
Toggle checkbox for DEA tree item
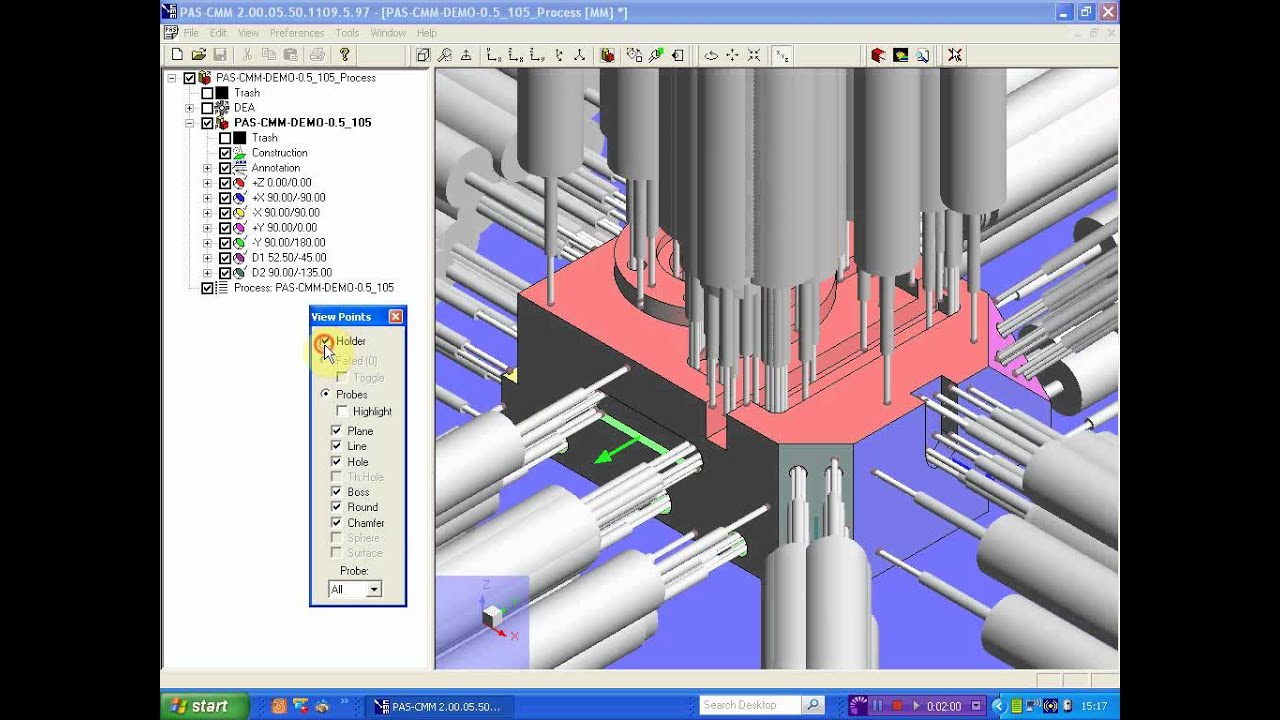pos(207,108)
